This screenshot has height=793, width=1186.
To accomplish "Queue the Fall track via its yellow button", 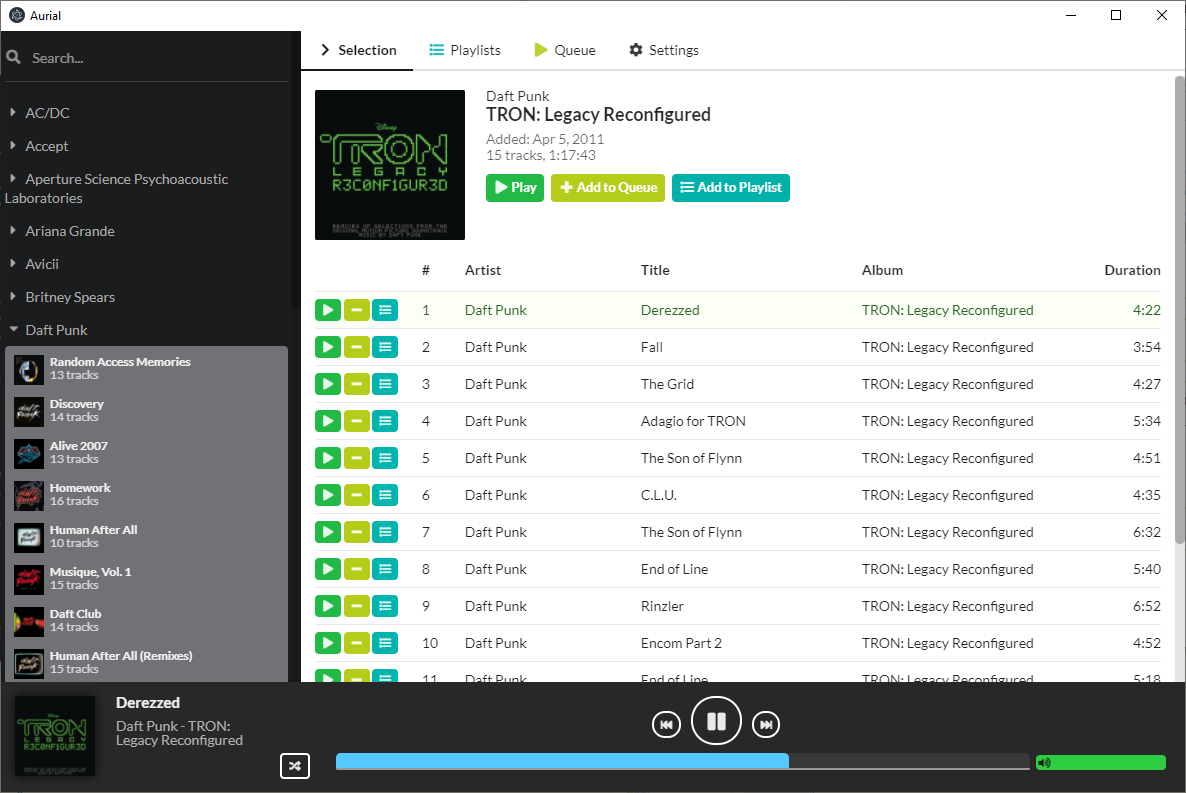I will (x=356, y=347).
